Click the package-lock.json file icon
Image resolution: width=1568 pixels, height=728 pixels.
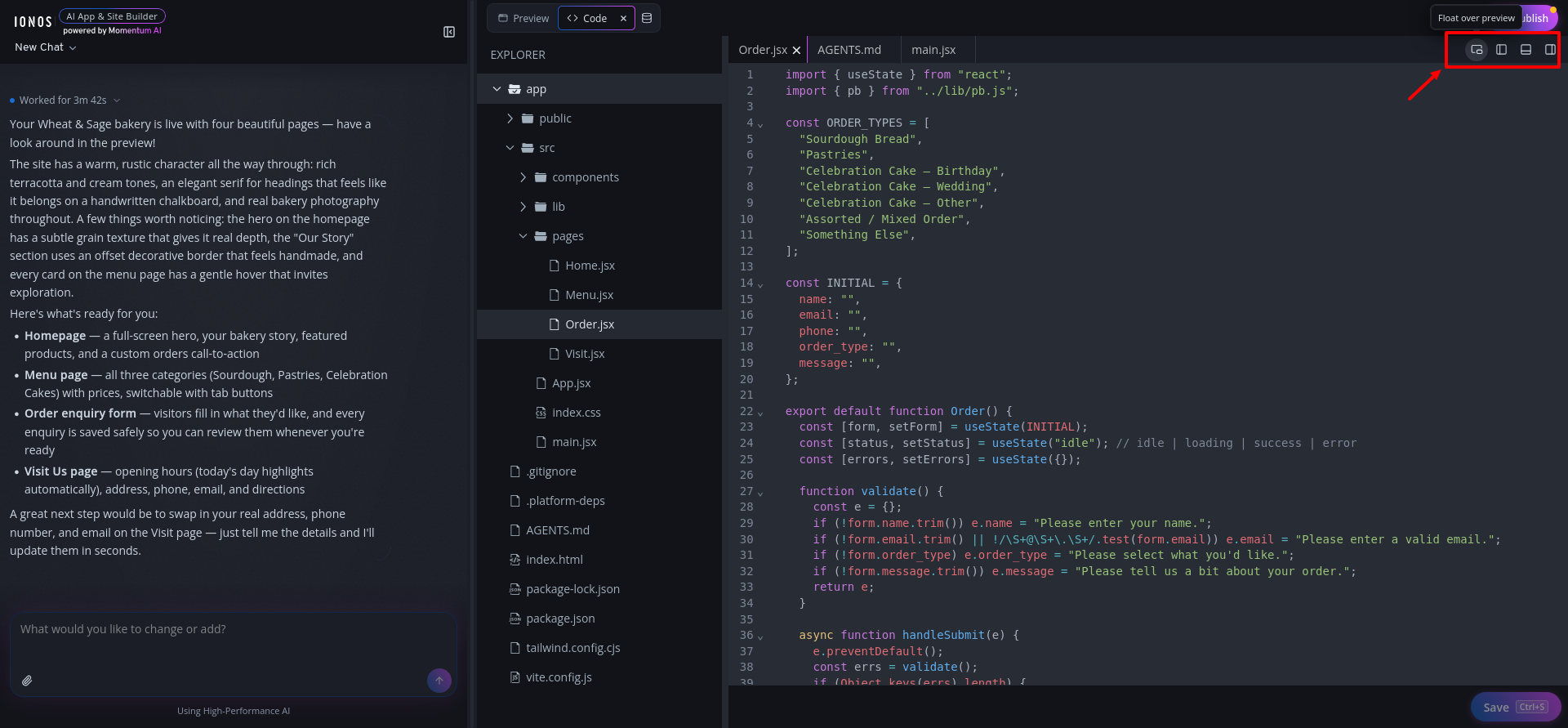514,589
